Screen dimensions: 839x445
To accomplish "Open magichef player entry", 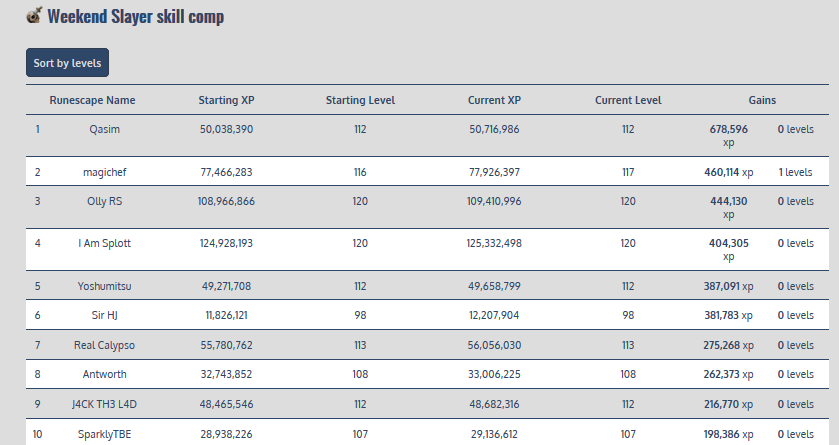I will [105, 172].
